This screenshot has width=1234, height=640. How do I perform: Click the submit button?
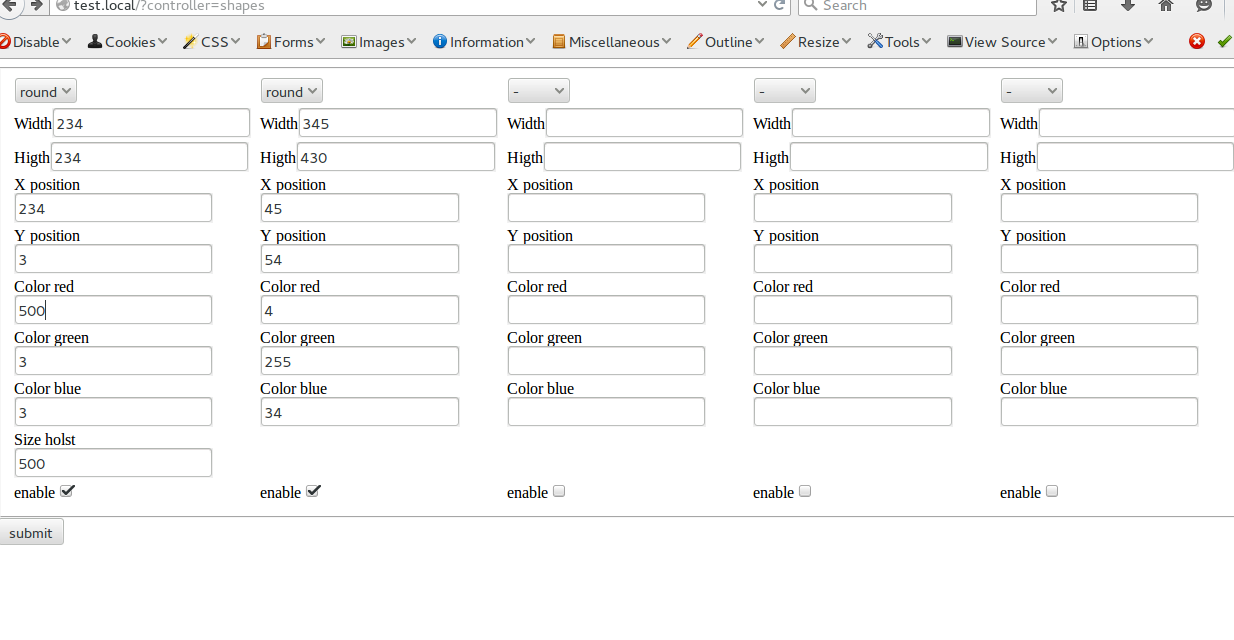pos(31,532)
